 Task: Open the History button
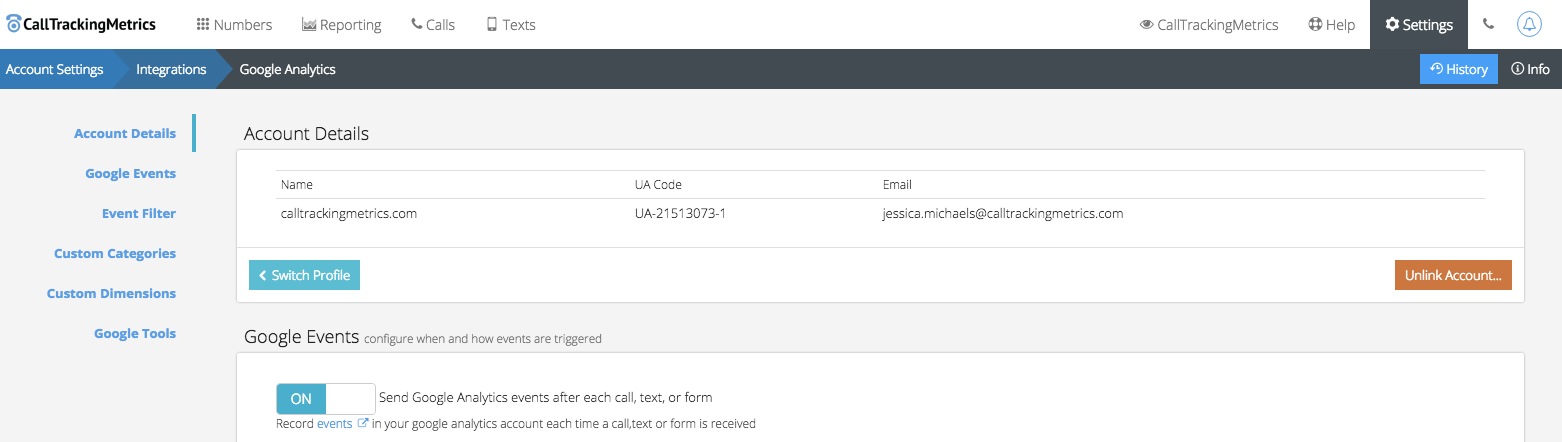[1458, 69]
